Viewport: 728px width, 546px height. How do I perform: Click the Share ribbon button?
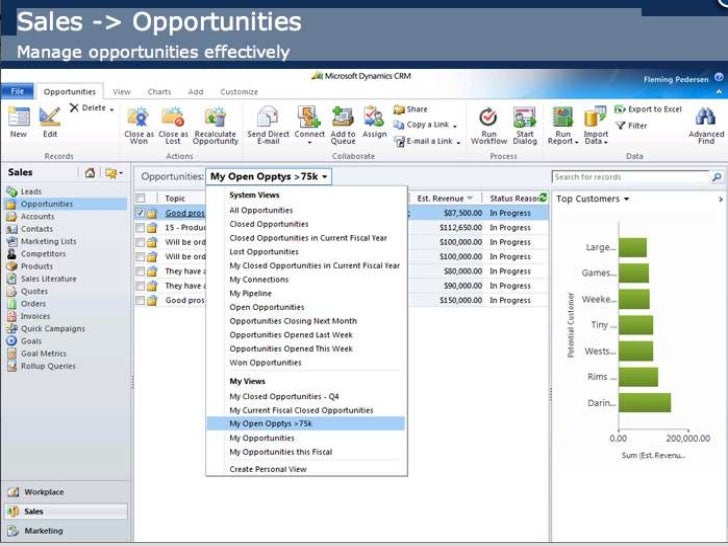[410, 109]
